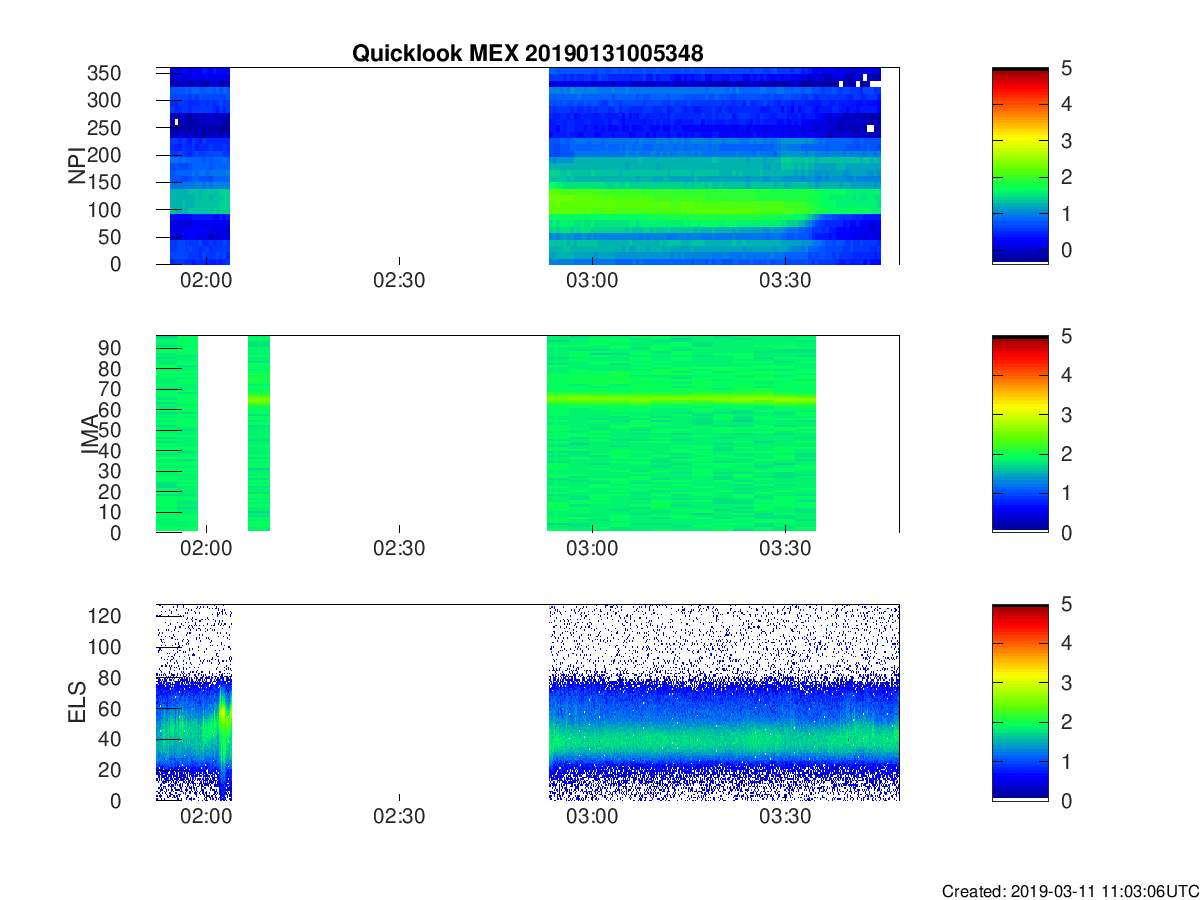Click the "4" label on IMA colorbar

1066,375
